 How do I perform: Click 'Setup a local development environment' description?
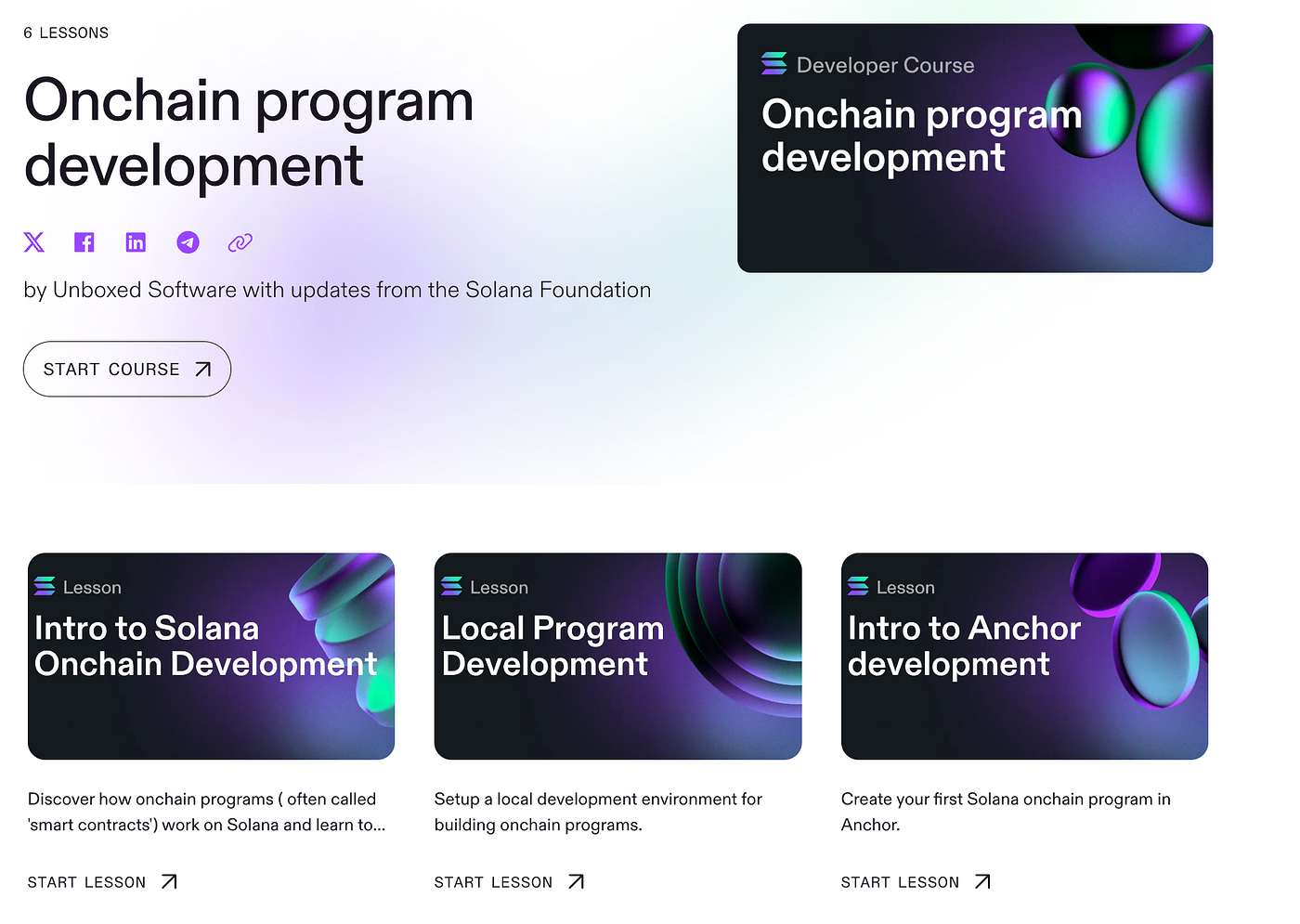[x=598, y=812]
